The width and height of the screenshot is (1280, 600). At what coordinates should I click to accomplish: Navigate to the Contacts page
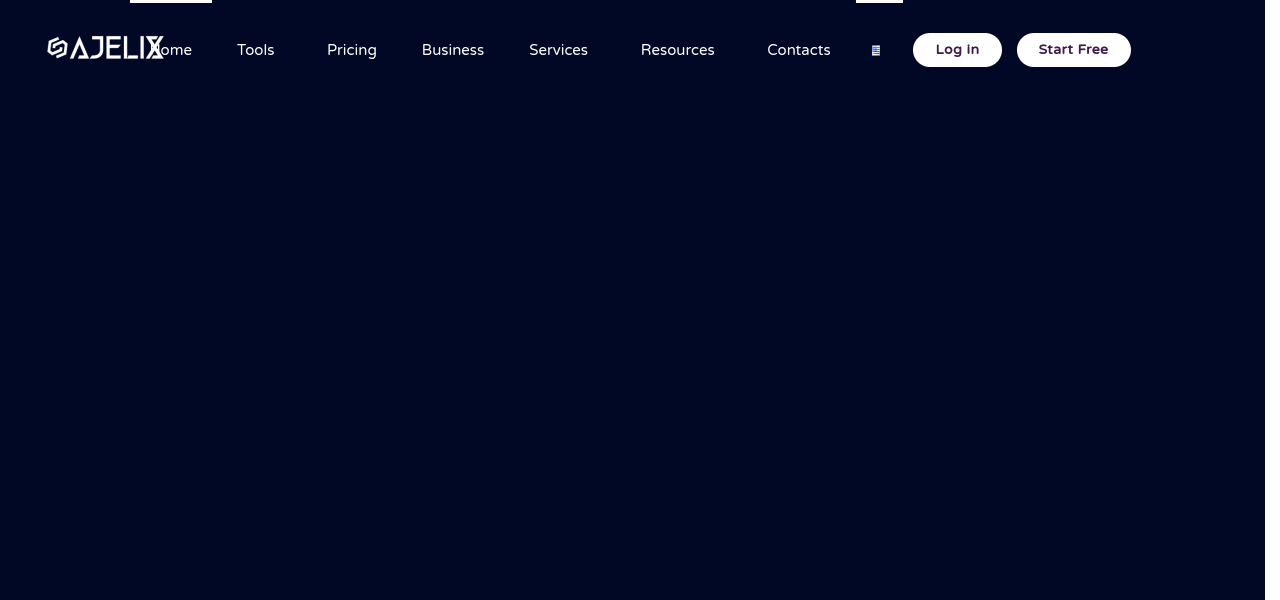click(798, 50)
